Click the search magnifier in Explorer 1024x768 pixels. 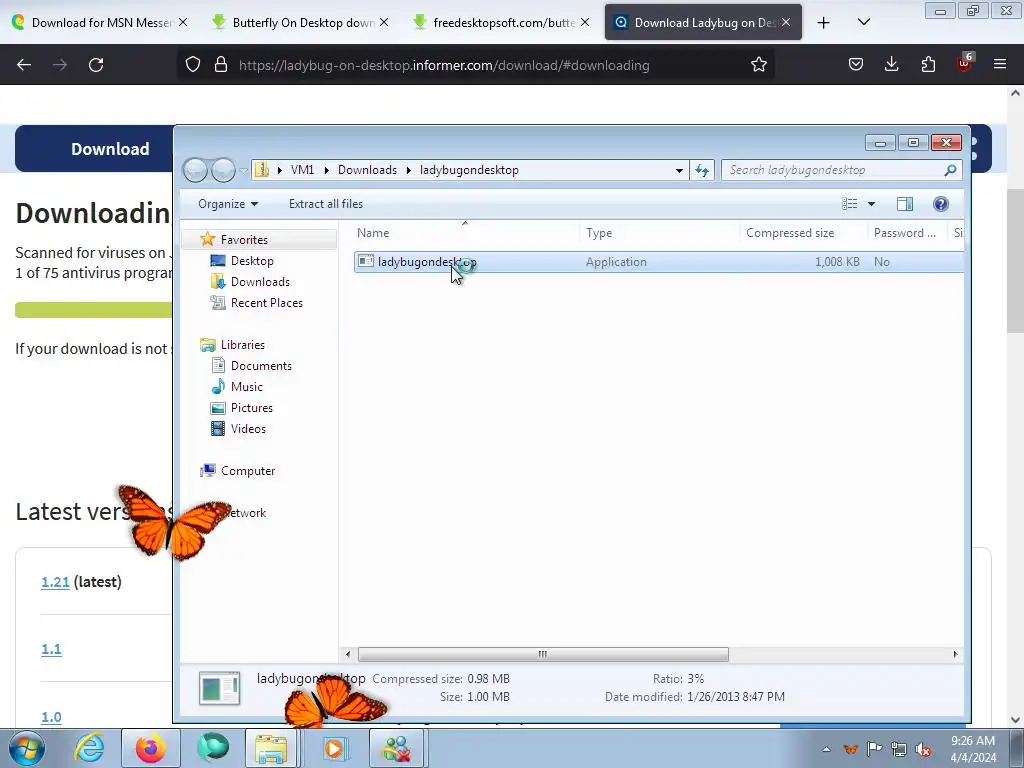[x=950, y=170]
